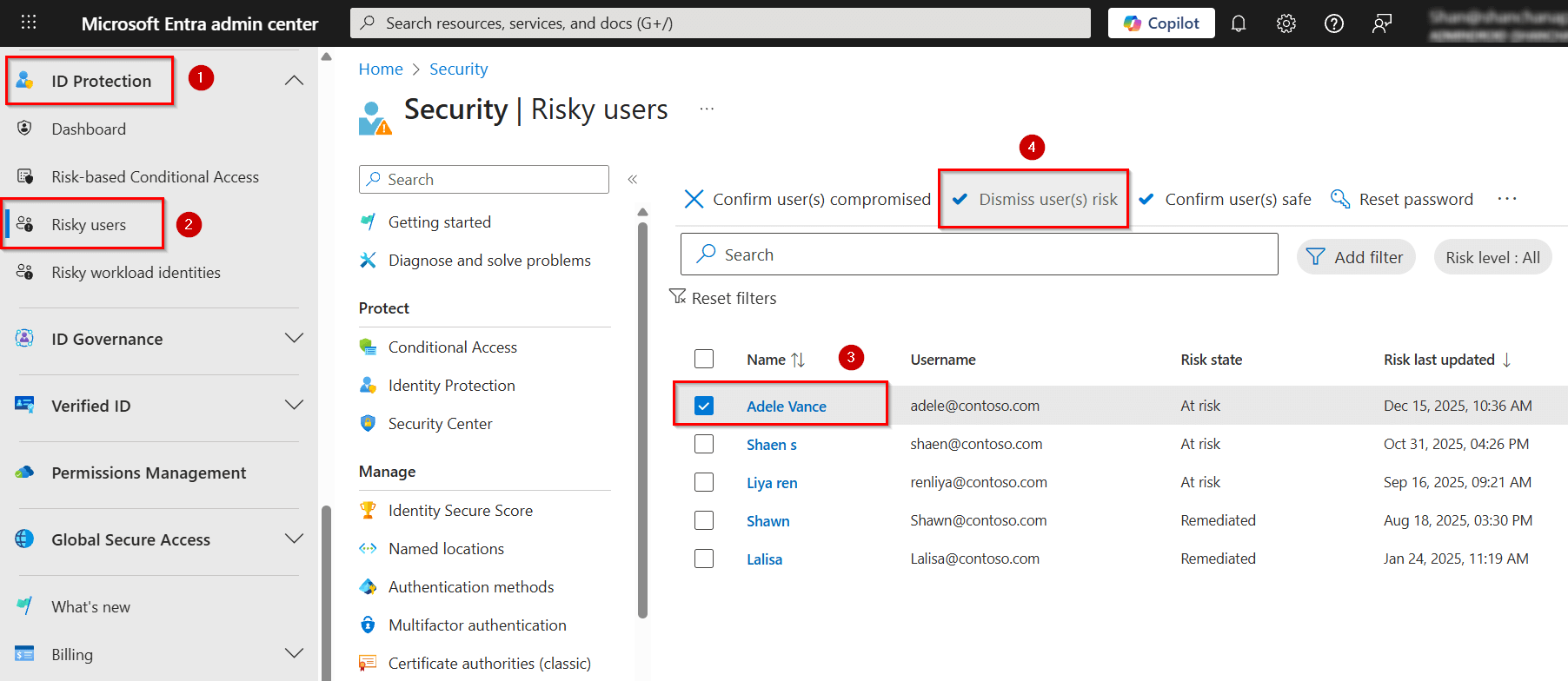Open the help question mark icon

(1334, 23)
